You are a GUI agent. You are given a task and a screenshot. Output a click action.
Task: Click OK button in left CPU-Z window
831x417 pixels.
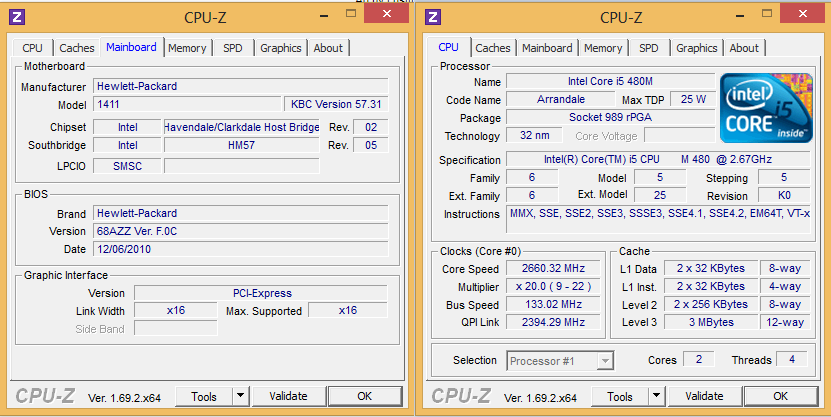[365, 396]
